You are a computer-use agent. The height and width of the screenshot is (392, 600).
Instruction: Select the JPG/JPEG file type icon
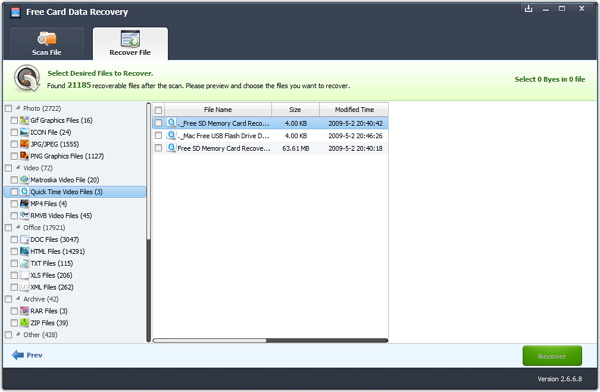pyautogui.click(x=24, y=144)
